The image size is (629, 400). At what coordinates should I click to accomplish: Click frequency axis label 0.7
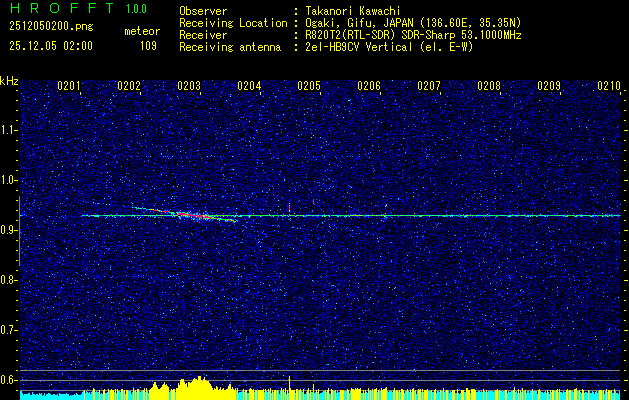8,330
